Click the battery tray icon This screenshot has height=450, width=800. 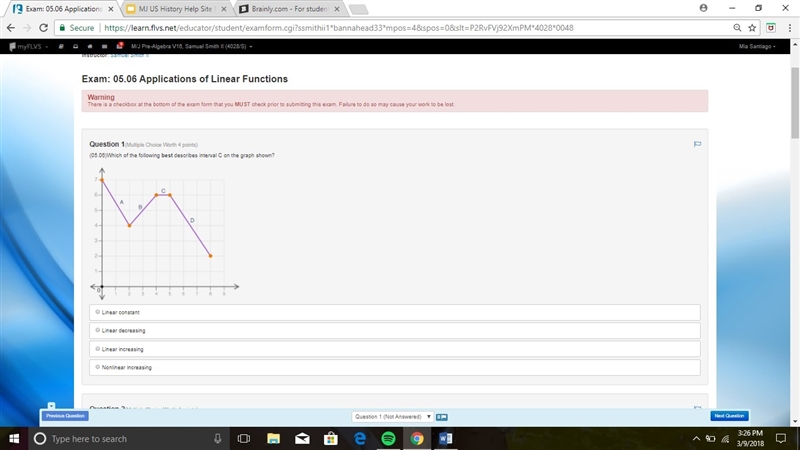(711, 439)
